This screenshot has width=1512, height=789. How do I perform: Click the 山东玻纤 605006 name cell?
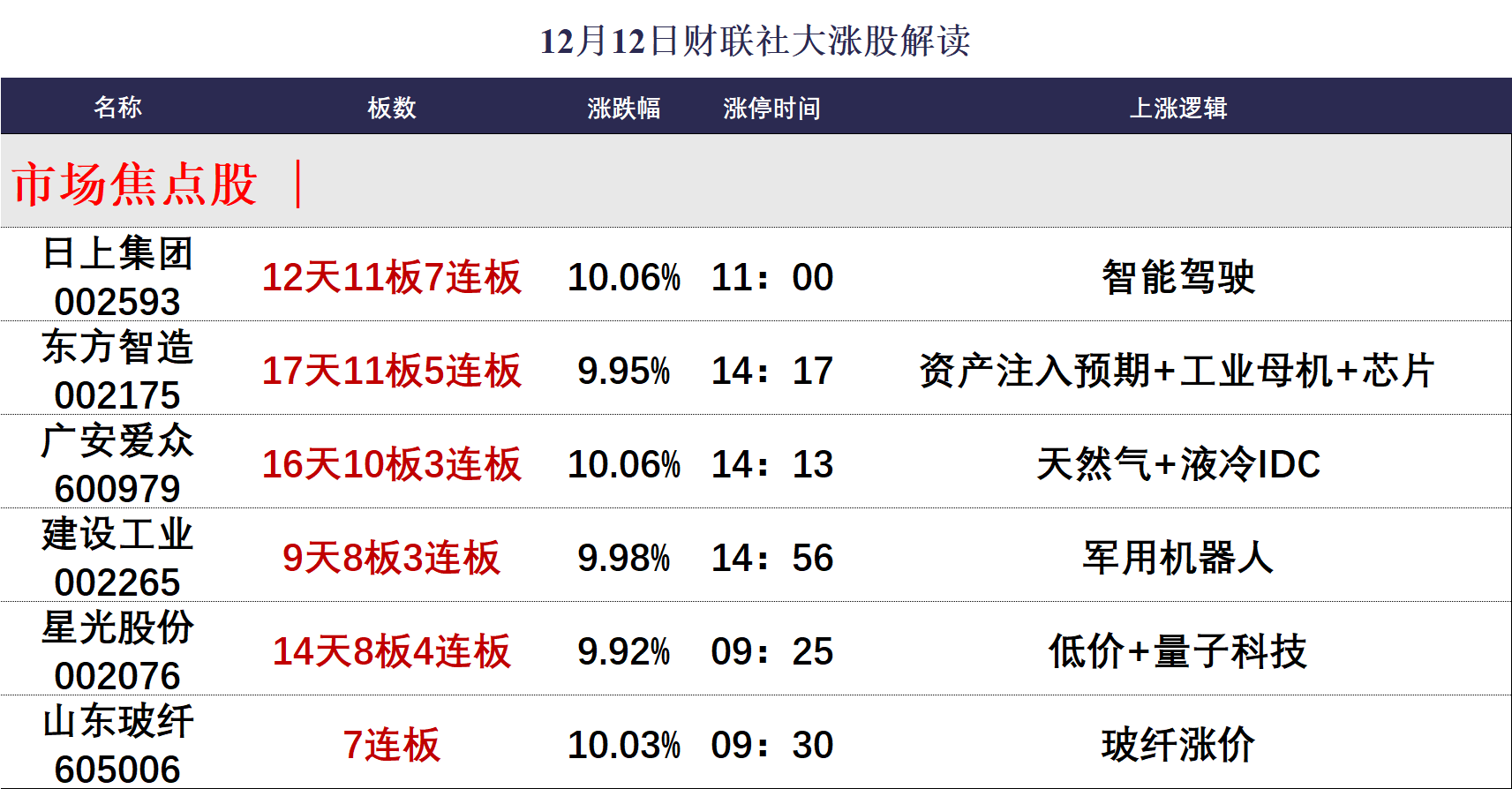coord(117,744)
